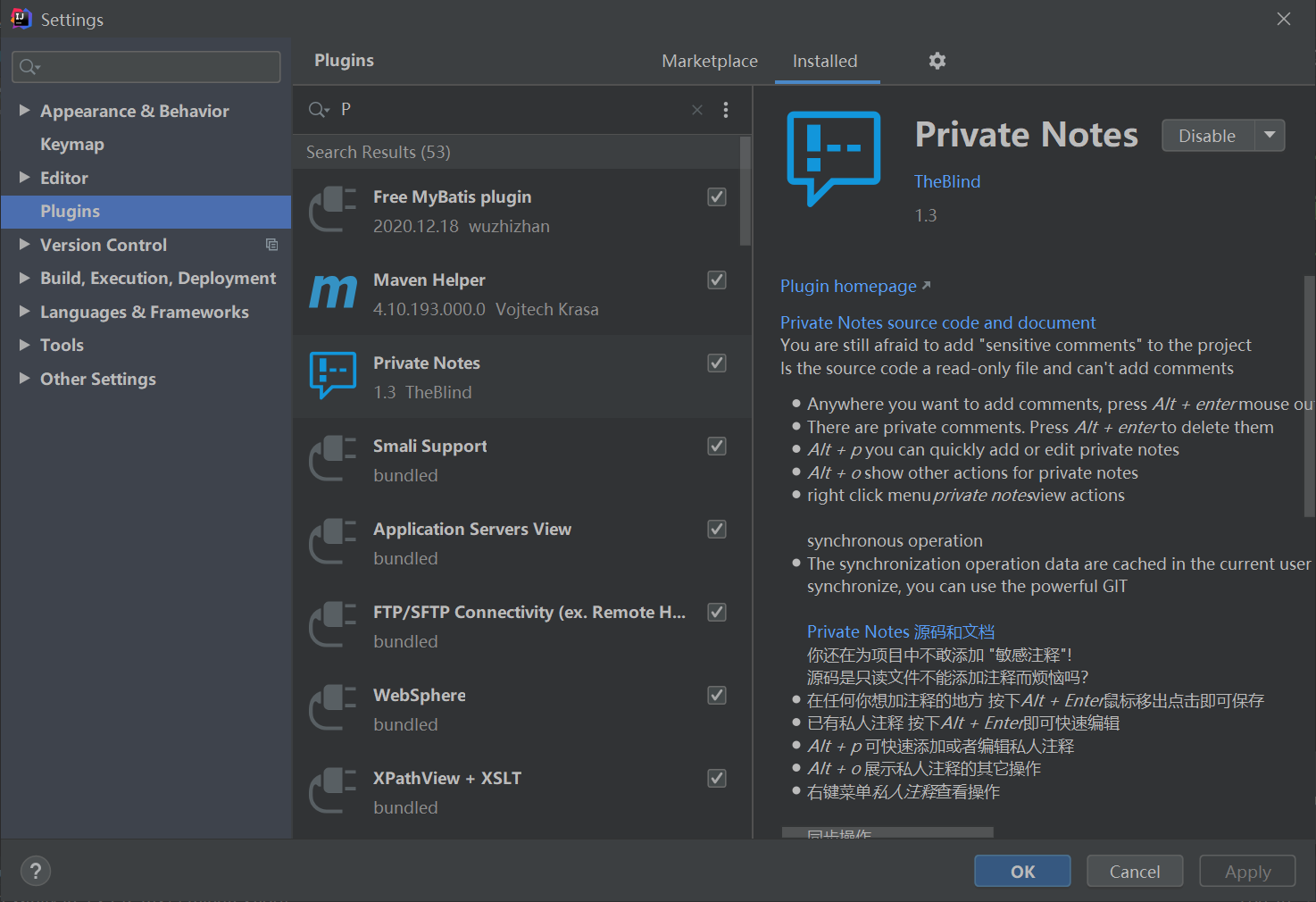This screenshot has width=1316, height=902.
Task: Switch to the Marketplace tab
Action: pos(710,61)
